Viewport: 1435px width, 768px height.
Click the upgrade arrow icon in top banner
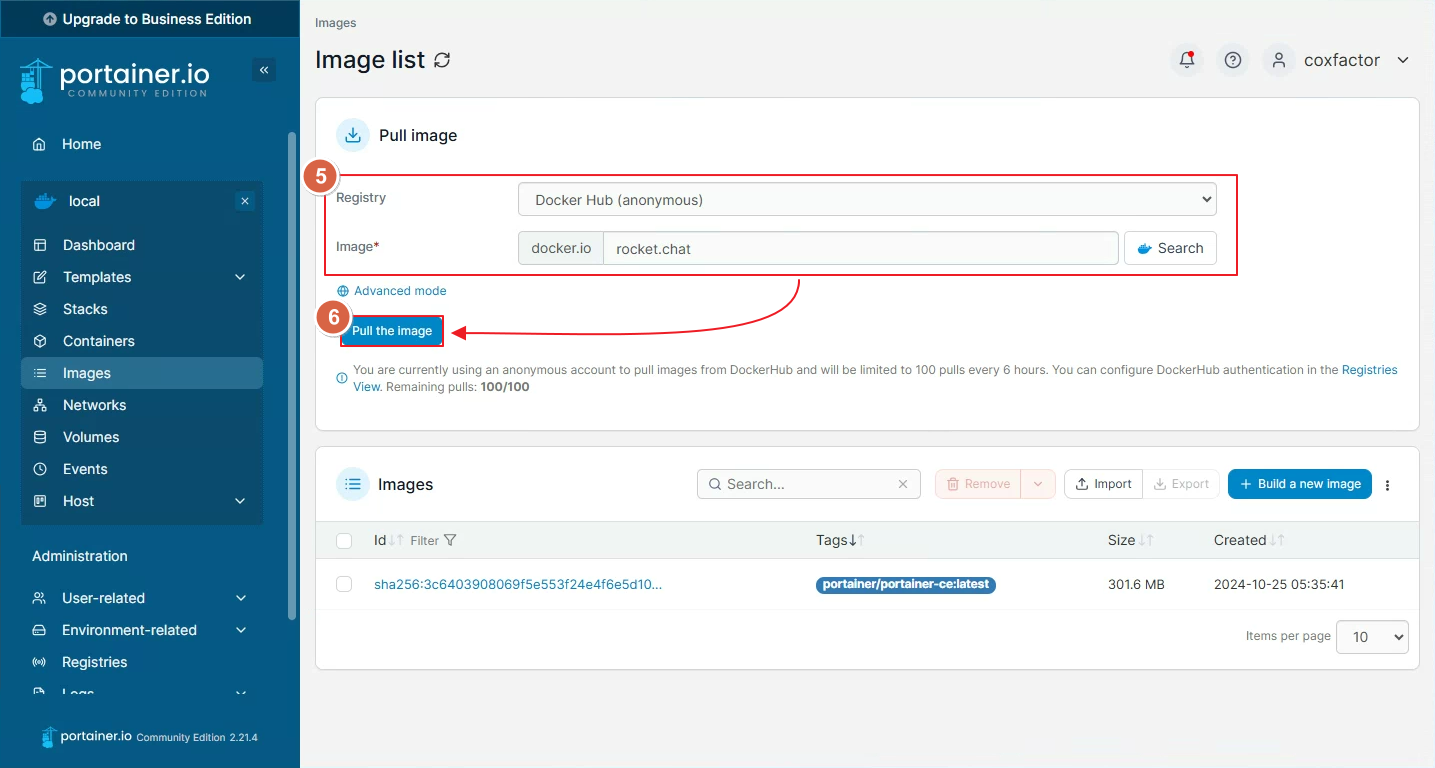click(x=50, y=19)
